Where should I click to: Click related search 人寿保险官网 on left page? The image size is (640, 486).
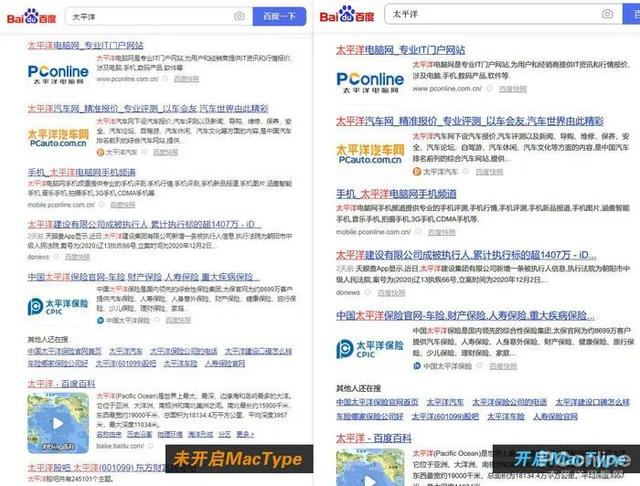(x=225, y=363)
